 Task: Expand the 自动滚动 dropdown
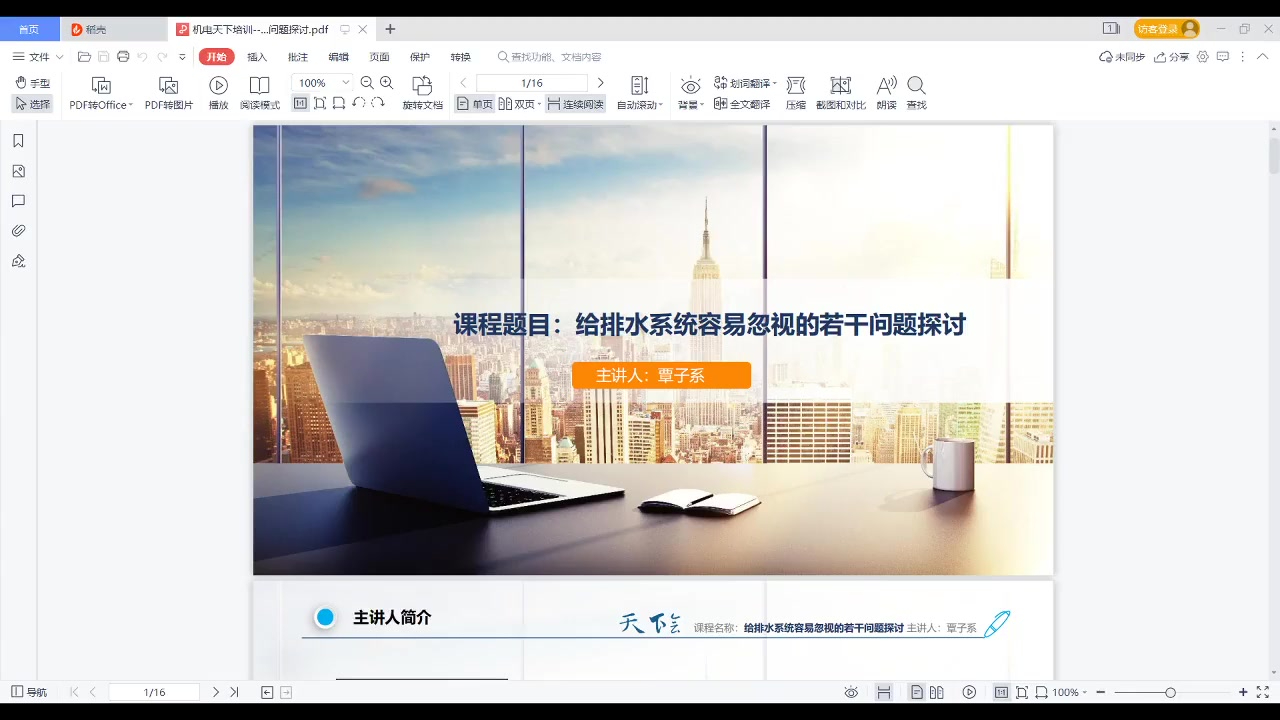[x=662, y=105]
